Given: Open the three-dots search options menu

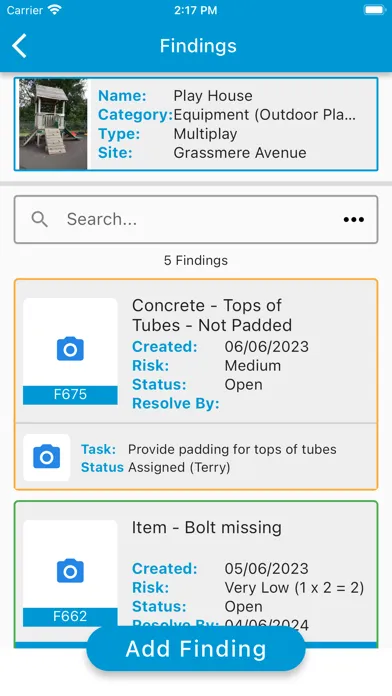Looking at the screenshot, I should point(354,219).
